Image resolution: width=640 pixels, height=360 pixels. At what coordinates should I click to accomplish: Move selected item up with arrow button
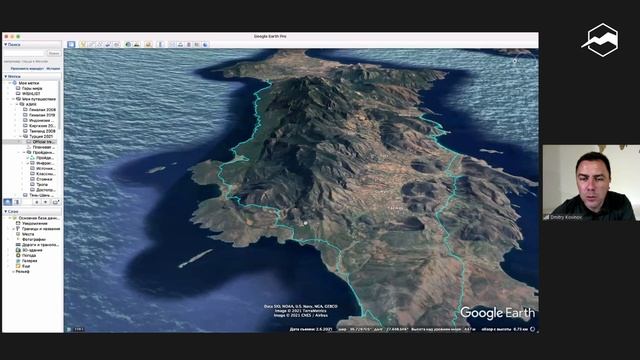coord(37,202)
